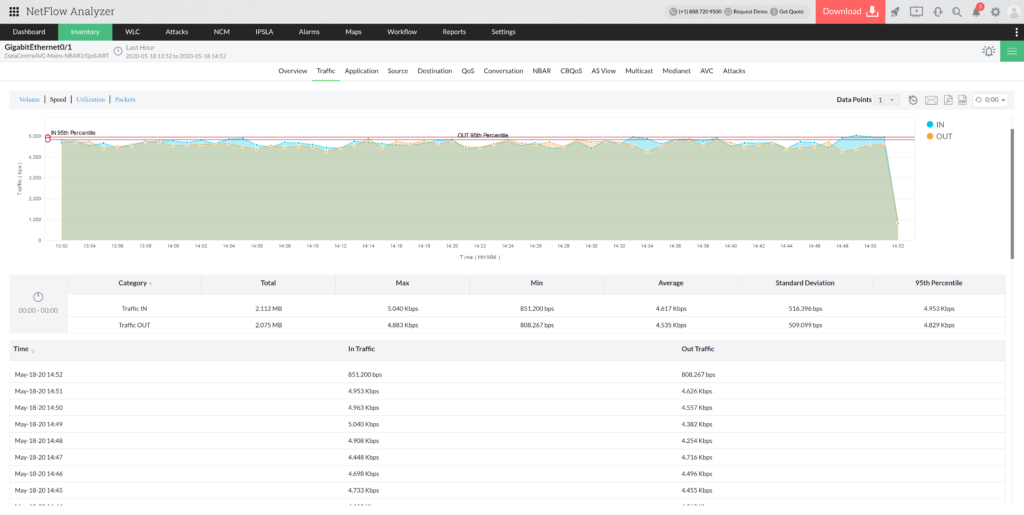Screen dimensions: 1024x515
Task: Click the search magnifier icon
Action: [x=957, y=12]
